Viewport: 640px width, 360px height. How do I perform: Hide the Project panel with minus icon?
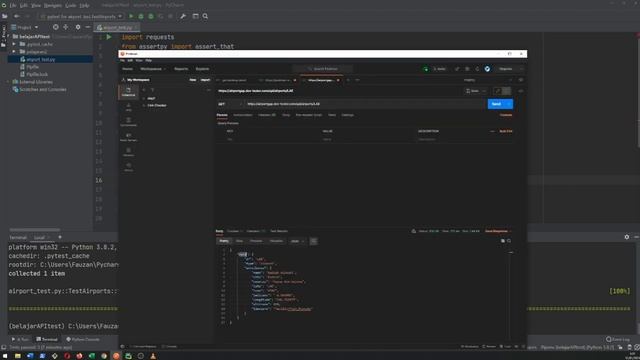click(87, 27)
